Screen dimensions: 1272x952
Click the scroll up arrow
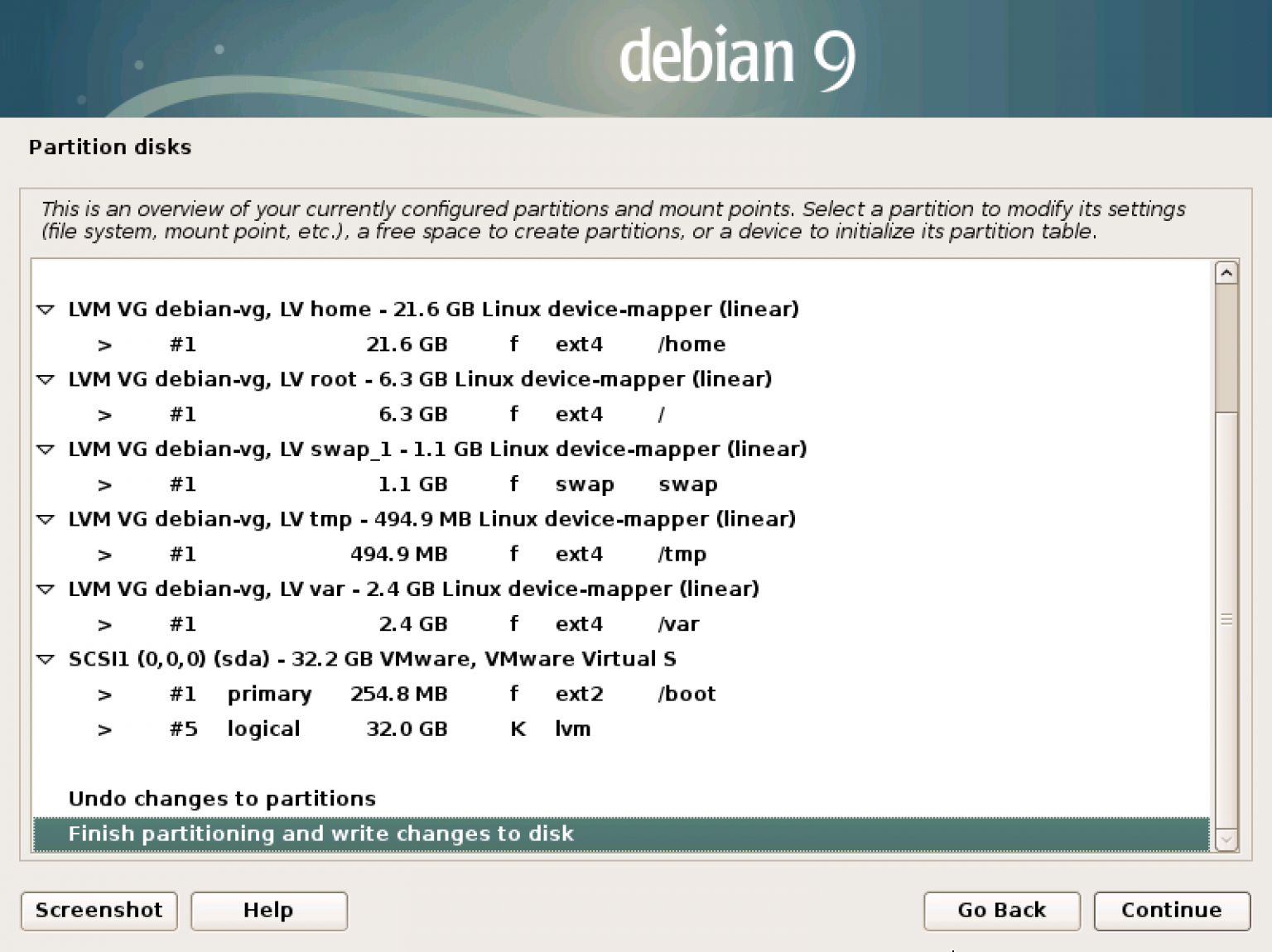pos(1226,272)
